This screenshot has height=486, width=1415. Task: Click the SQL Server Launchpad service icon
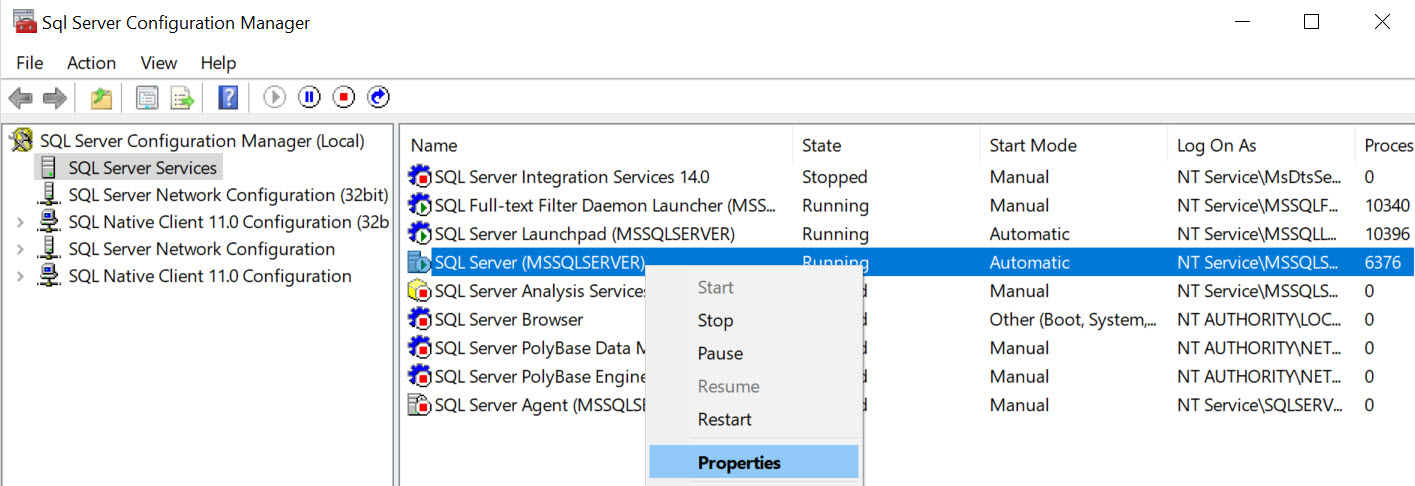(x=420, y=234)
